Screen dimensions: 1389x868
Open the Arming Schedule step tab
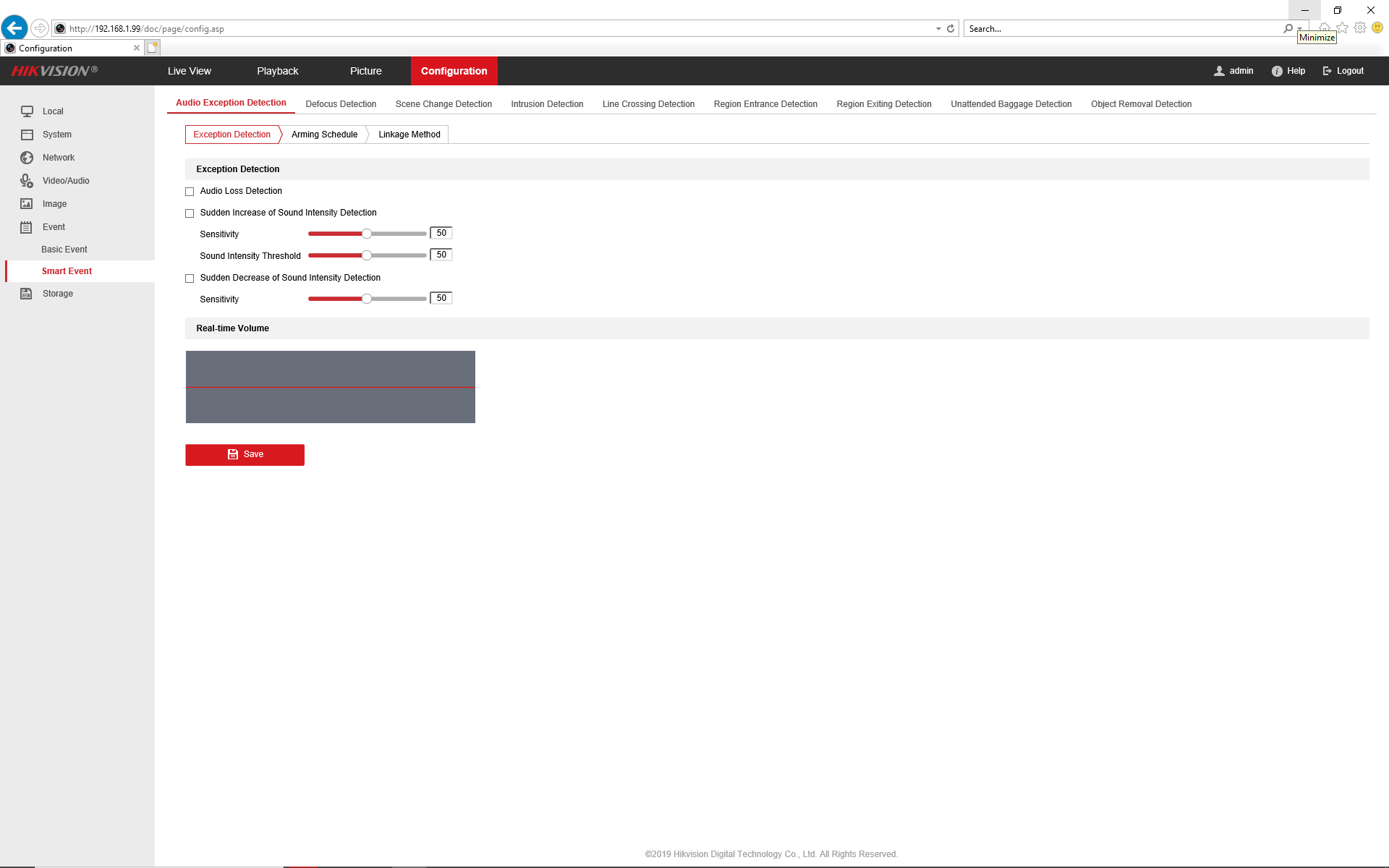pos(324,135)
